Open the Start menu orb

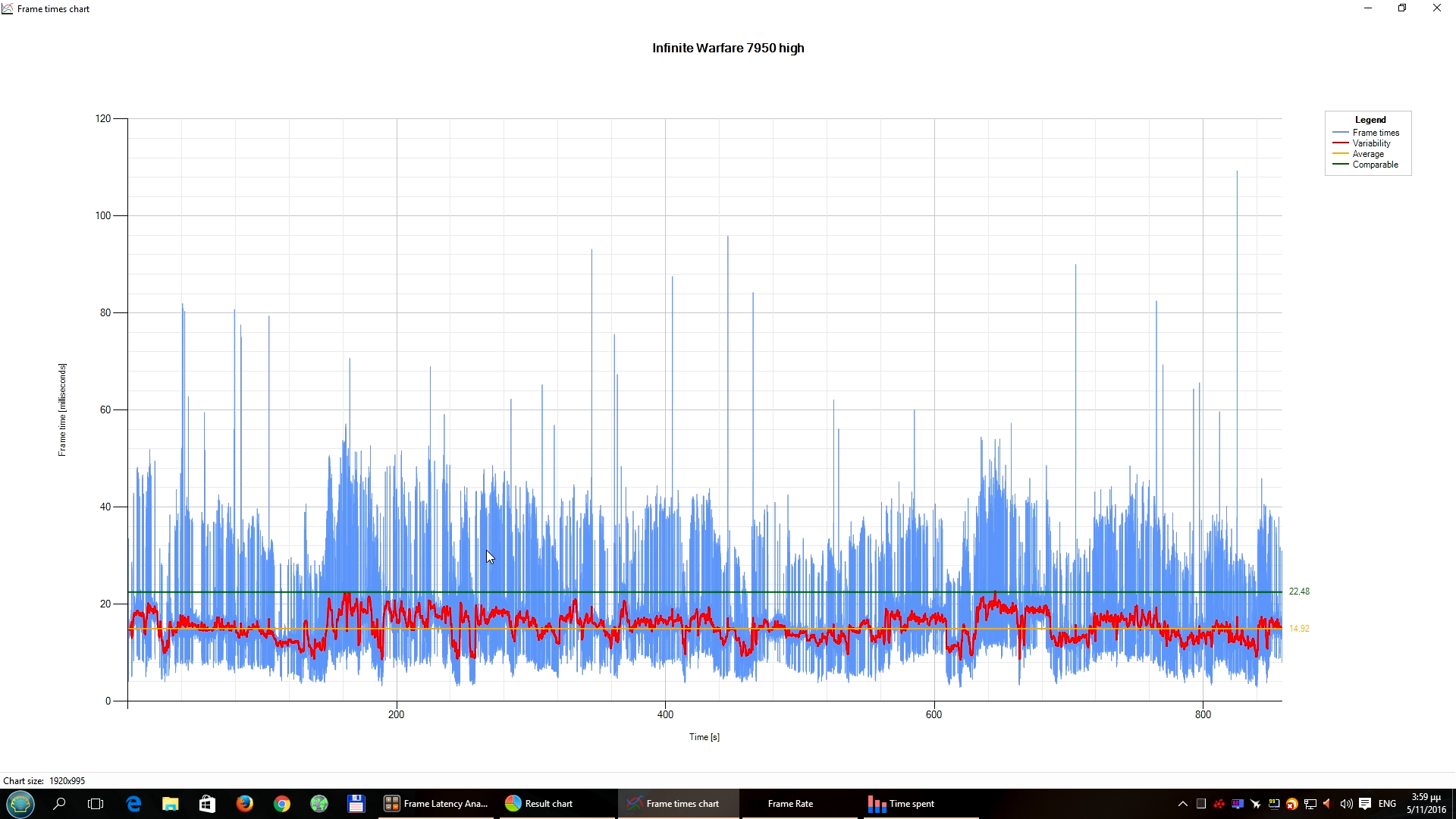tap(20, 804)
